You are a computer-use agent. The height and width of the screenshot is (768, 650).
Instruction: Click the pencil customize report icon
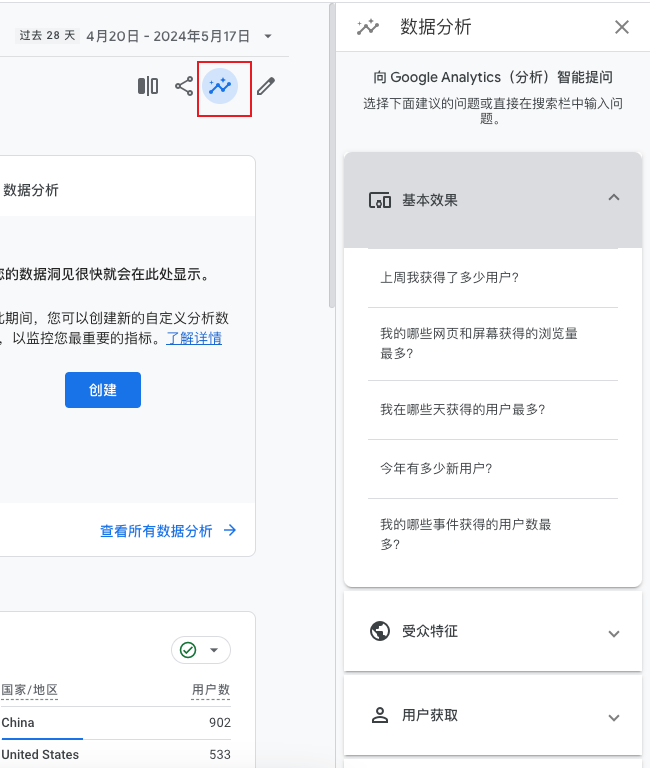[266, 86]
